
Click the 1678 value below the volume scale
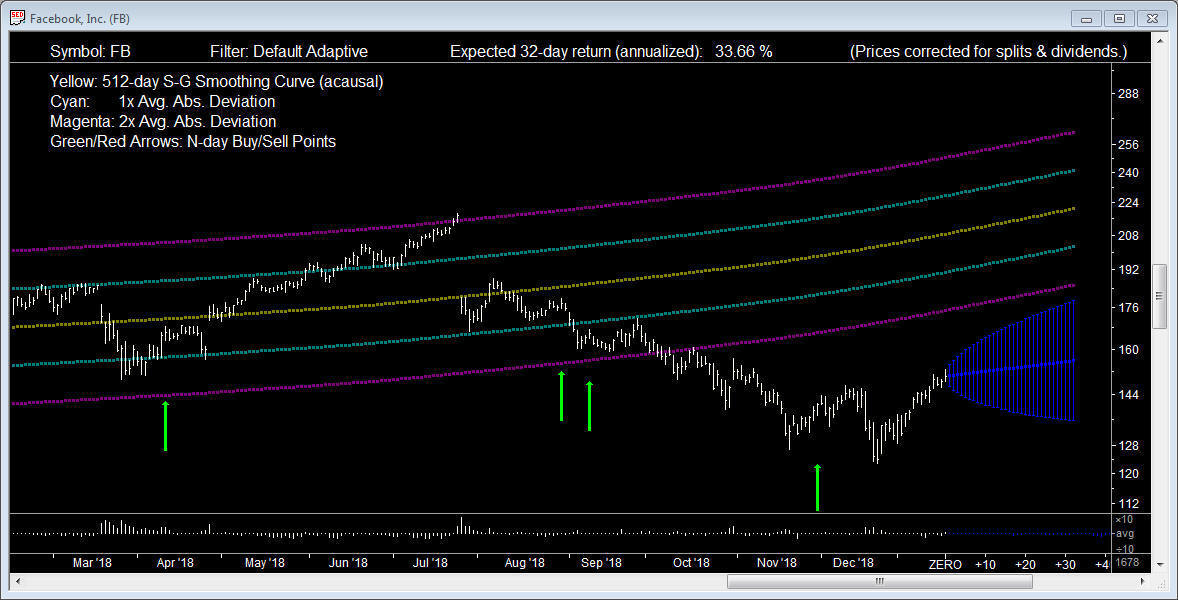[1126, 562]
